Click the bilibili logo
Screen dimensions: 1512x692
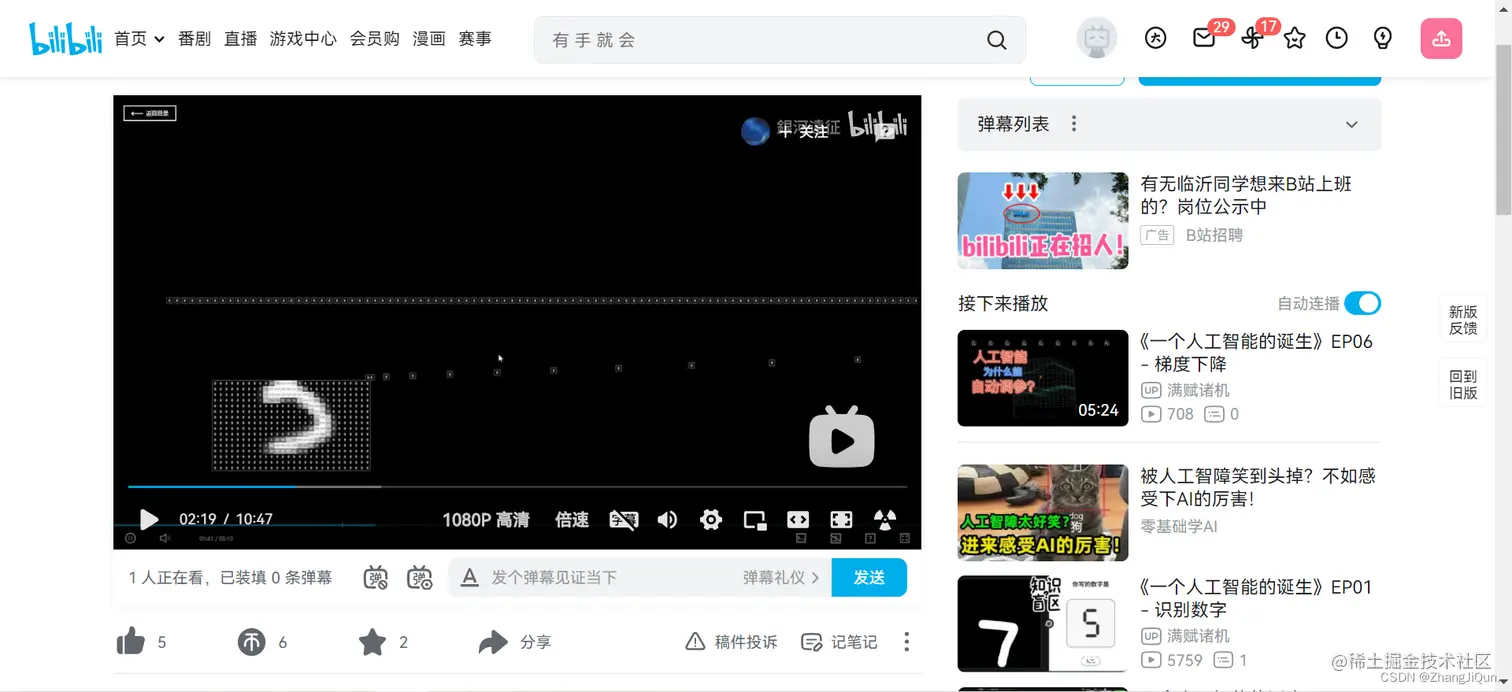pos(66,38)
